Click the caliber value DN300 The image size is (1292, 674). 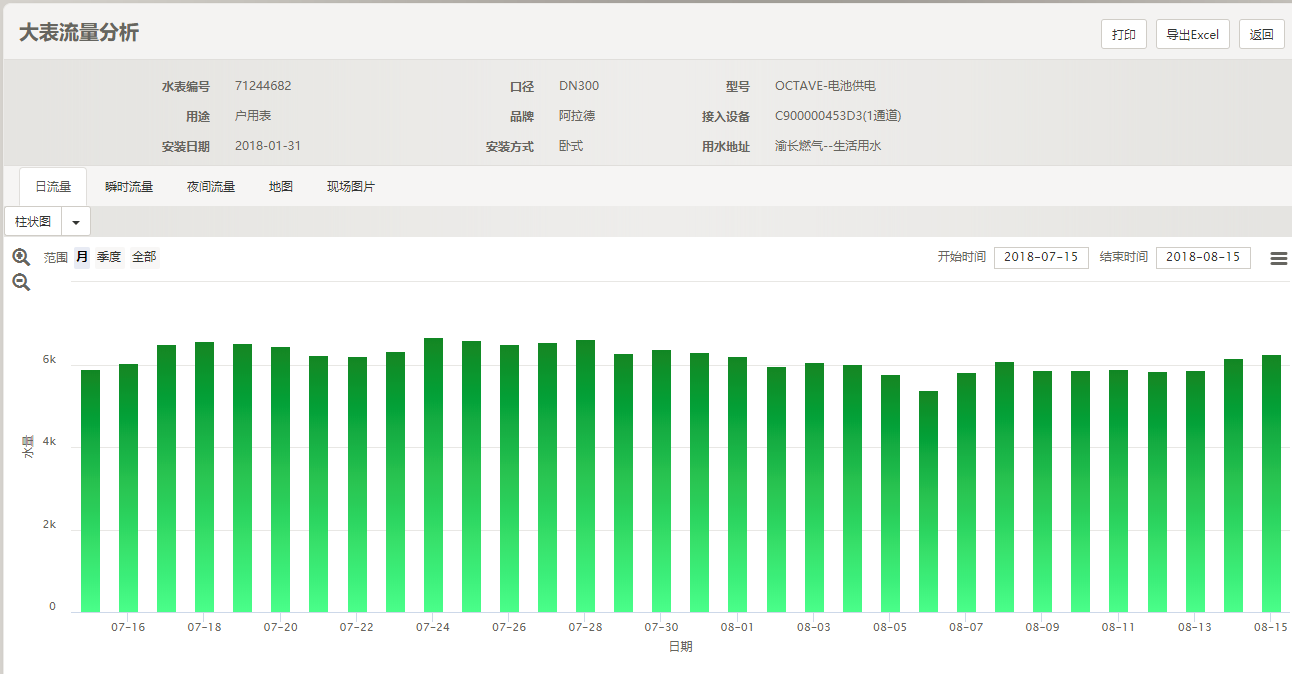pyautogui.click(x=579, y=86)
